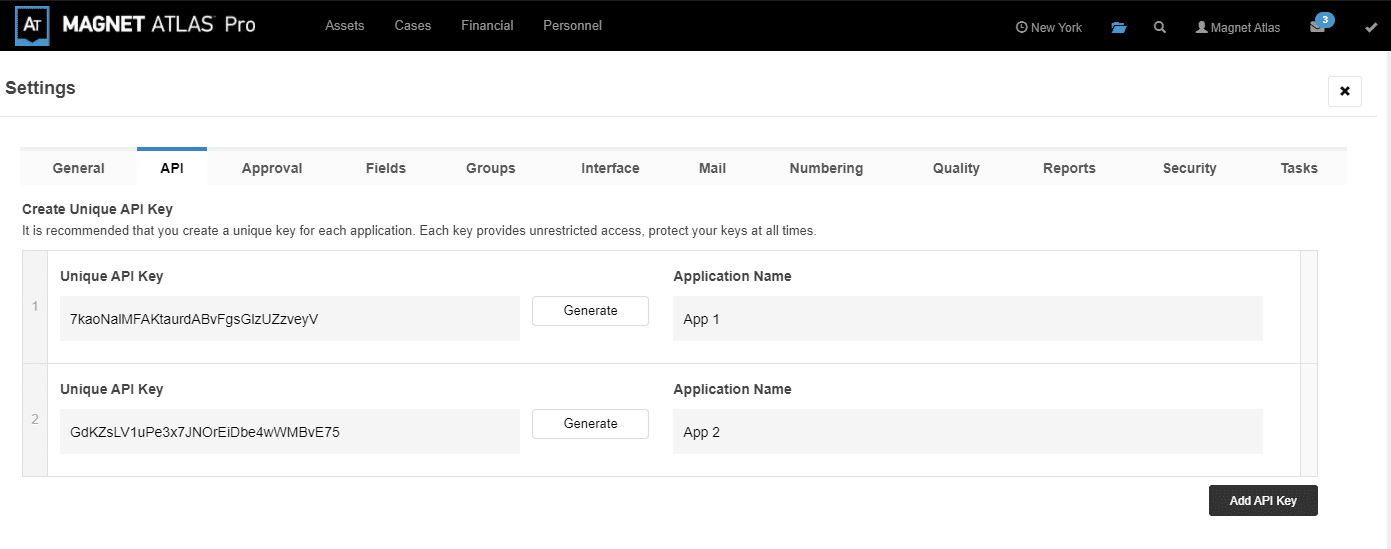Viewport: 1391px width, 549px height.
Task: Click the checkmark icon in header
Action: click(1371, 27)
